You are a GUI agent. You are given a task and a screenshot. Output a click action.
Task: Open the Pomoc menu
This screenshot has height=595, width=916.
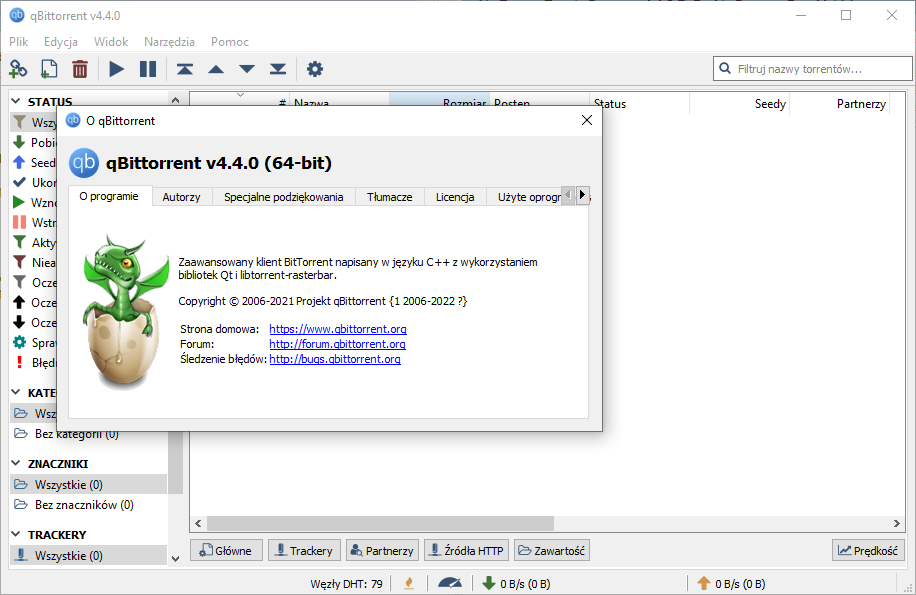tap(230, 41)
